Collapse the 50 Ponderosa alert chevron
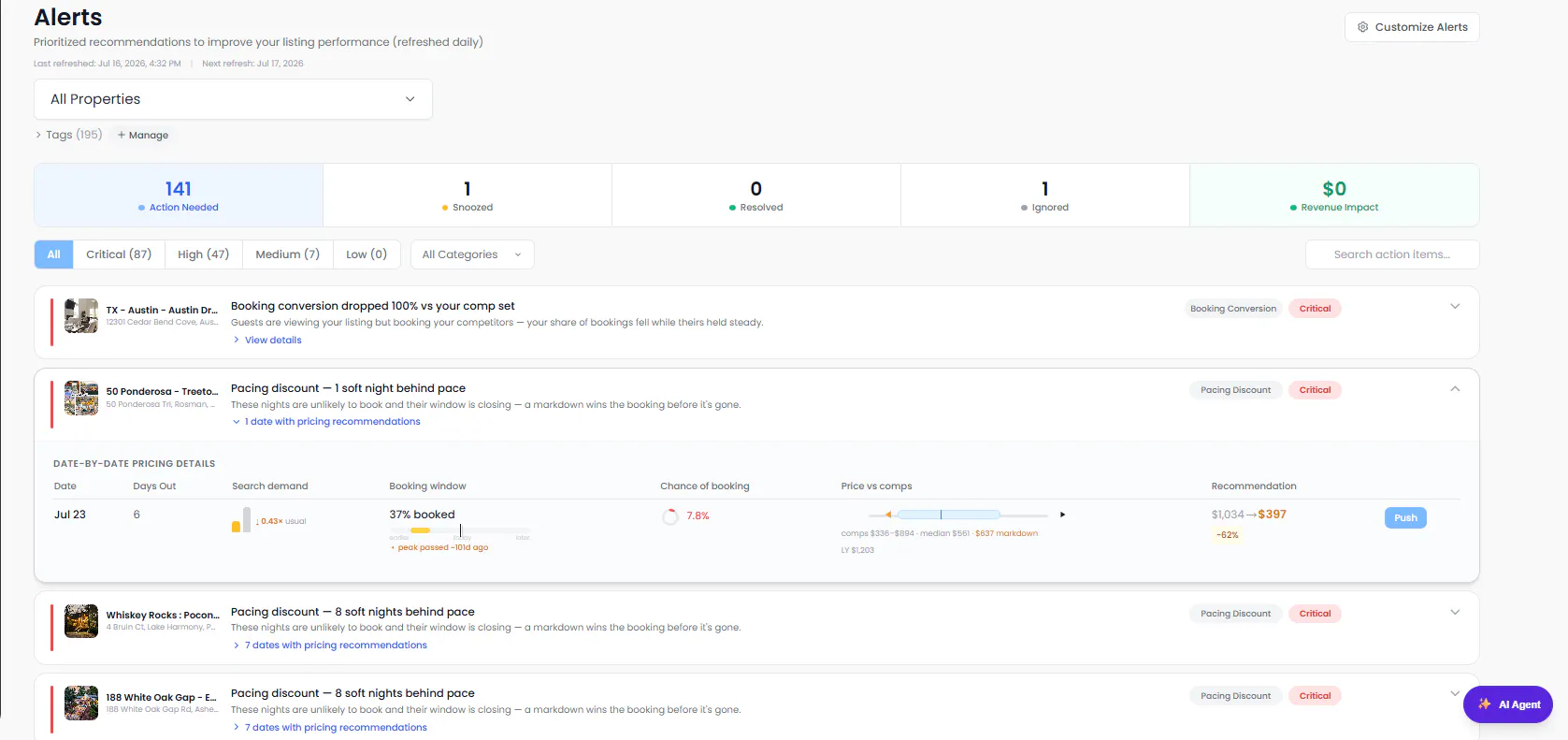Viewport: 1568px width, 740px height. coord(1455,389)
